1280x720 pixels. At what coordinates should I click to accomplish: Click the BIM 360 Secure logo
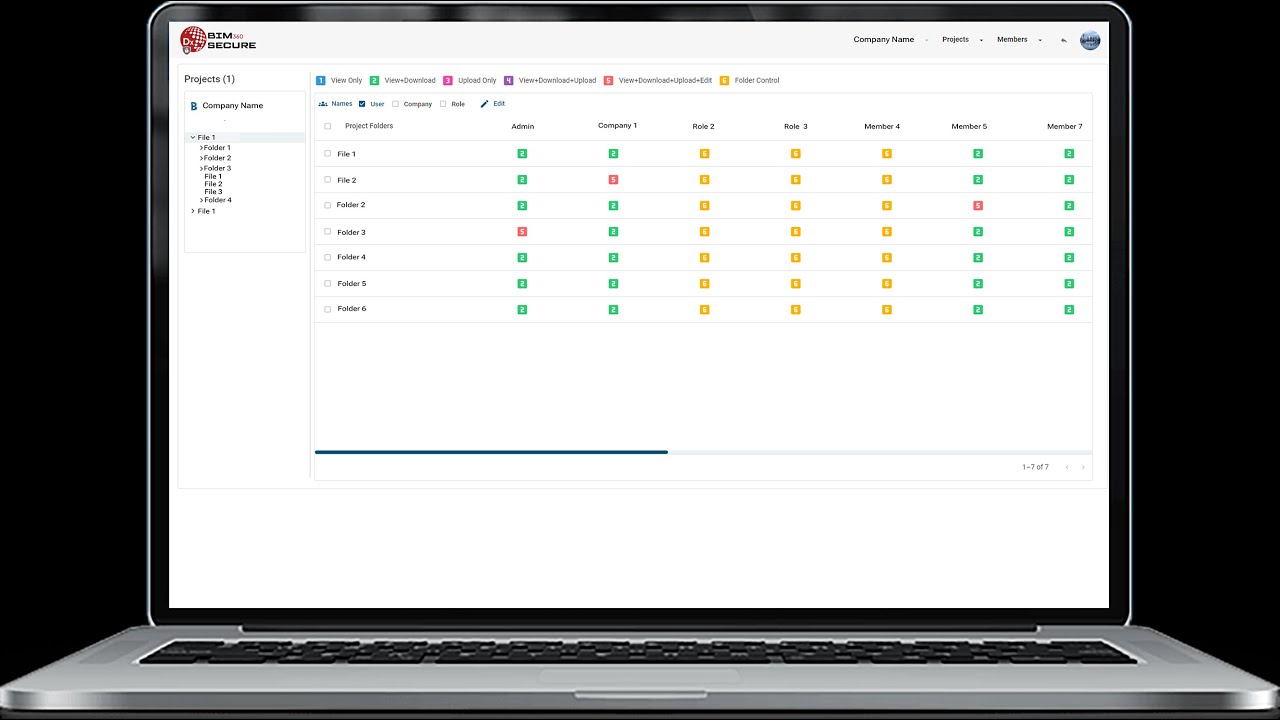coord(218,40)
